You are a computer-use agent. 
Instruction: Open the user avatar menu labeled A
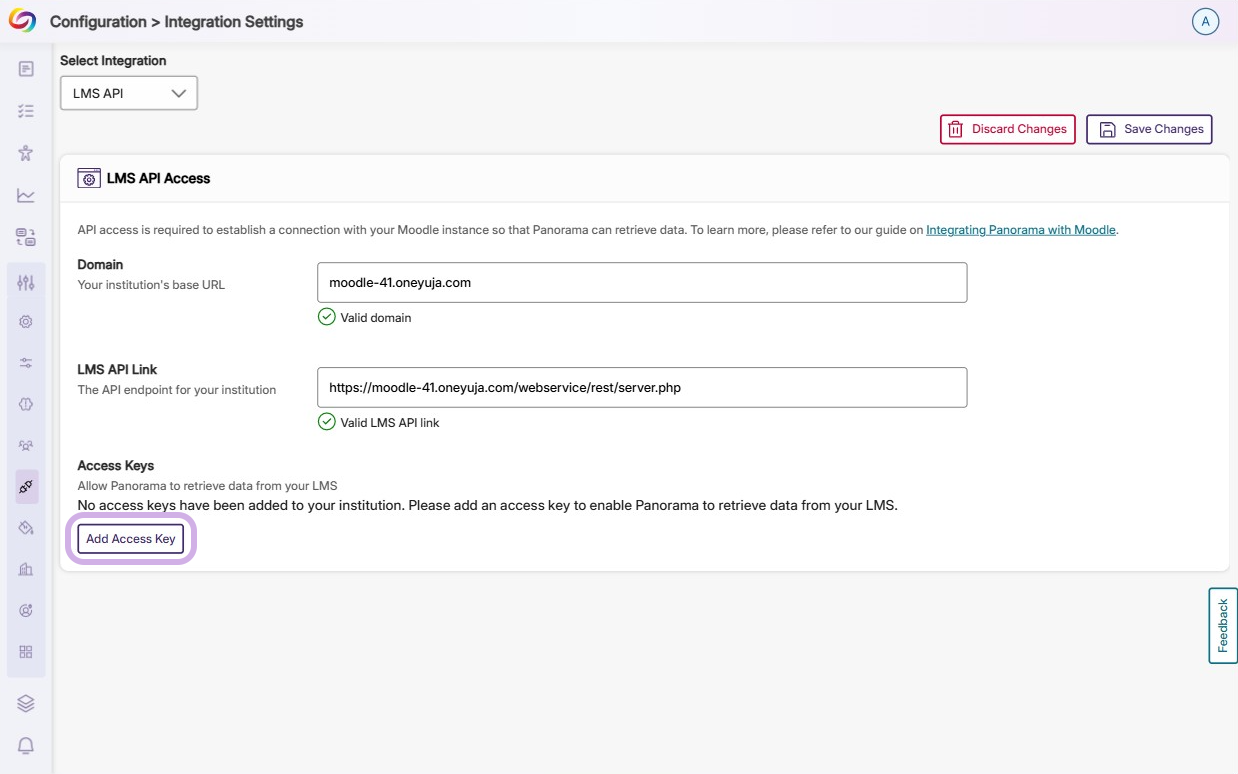[1205, 21]
